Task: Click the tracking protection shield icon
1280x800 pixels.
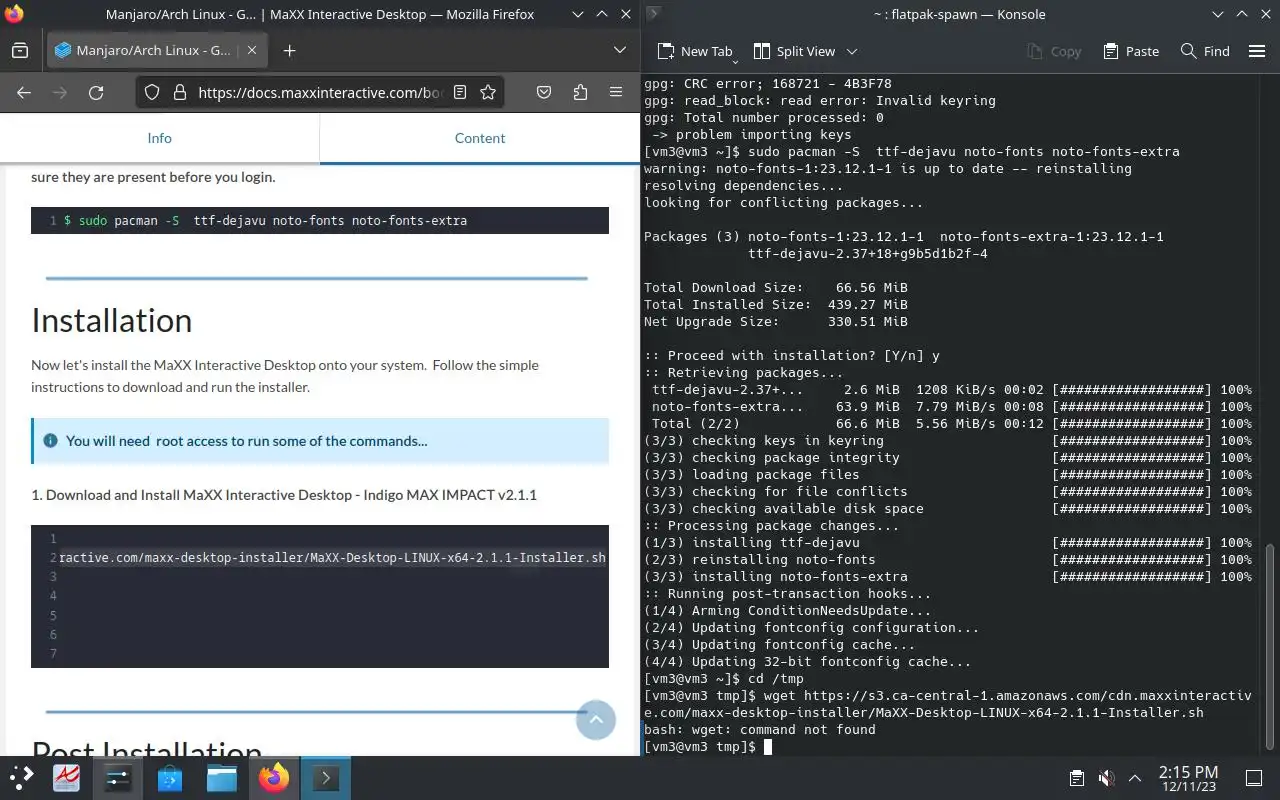Action: (x=152, y=92)
